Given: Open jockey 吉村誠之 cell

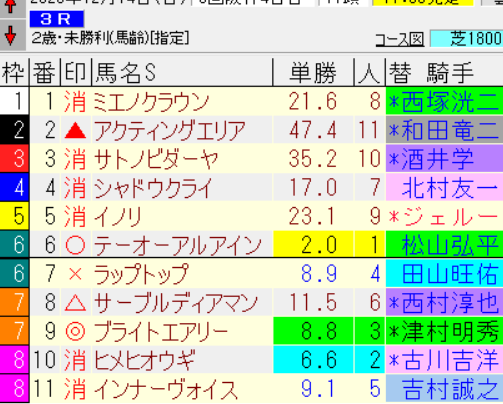Looking at the screenshot, I should 444,389.
